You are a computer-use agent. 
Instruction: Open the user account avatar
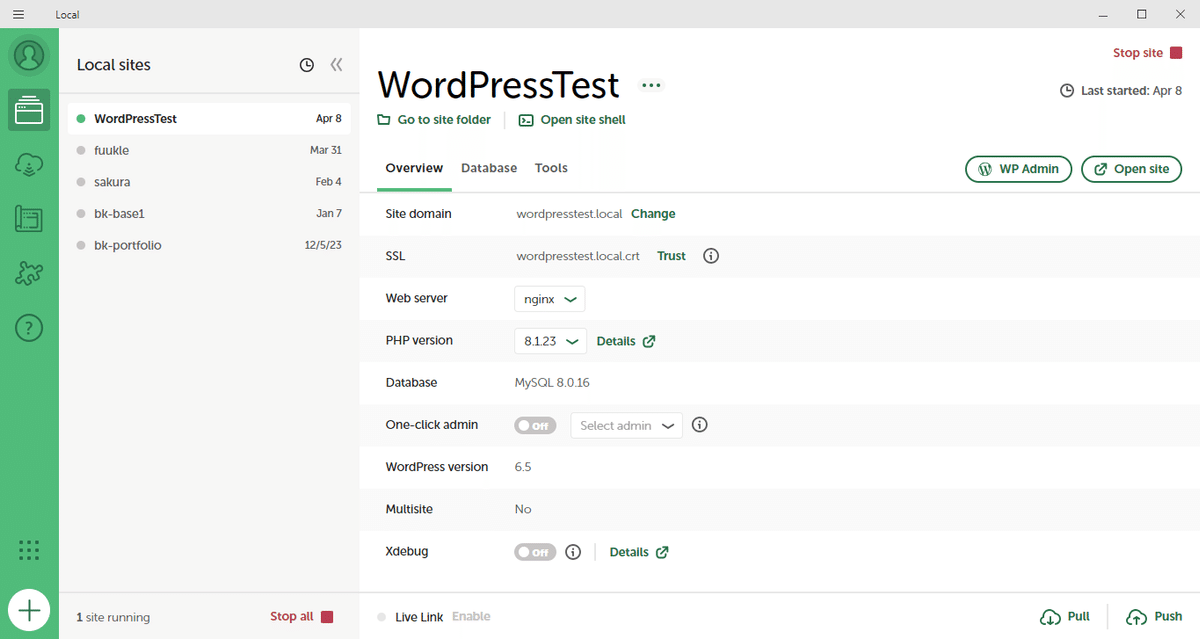30,55
